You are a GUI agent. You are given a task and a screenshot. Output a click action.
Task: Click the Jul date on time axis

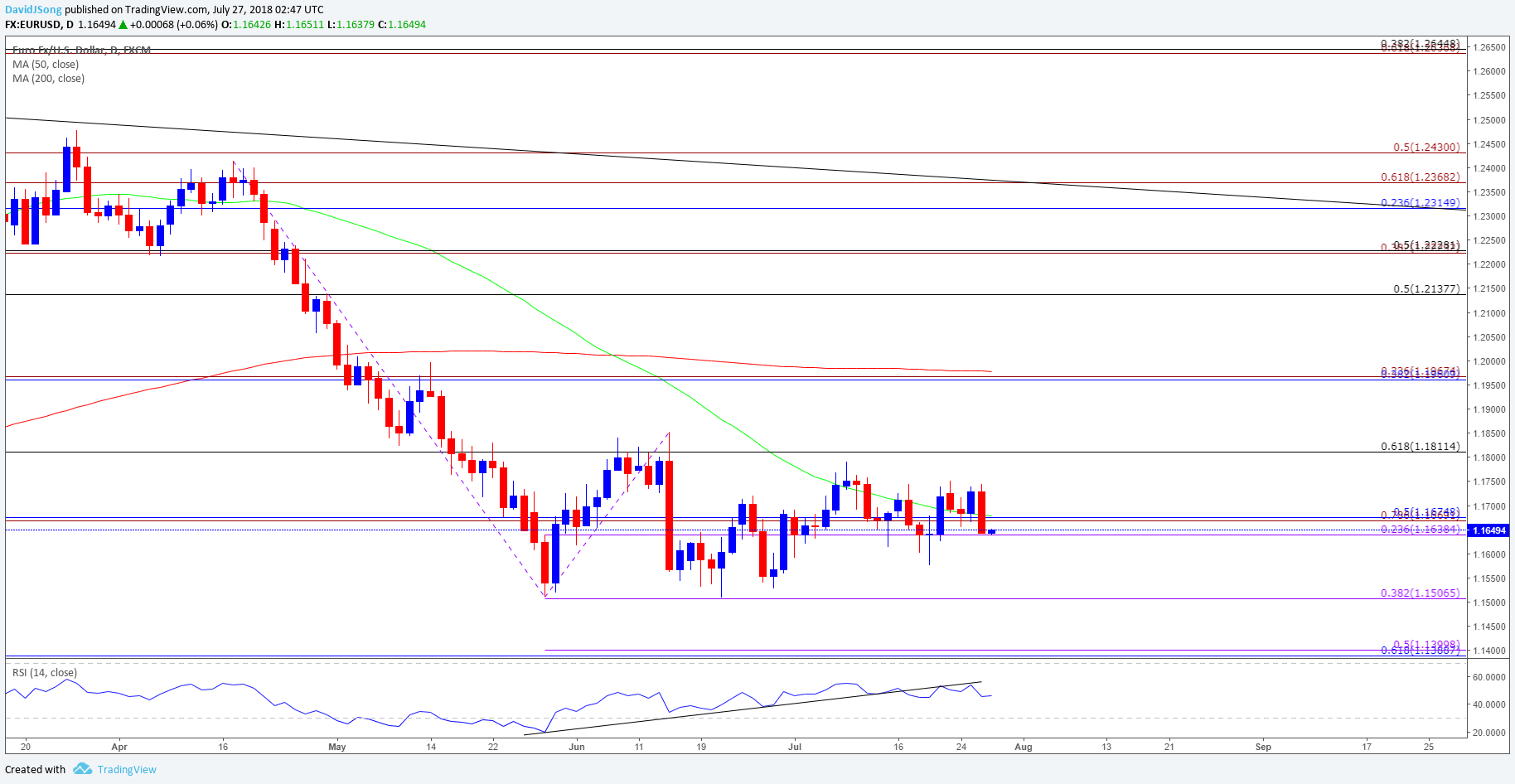click(795, 747)
